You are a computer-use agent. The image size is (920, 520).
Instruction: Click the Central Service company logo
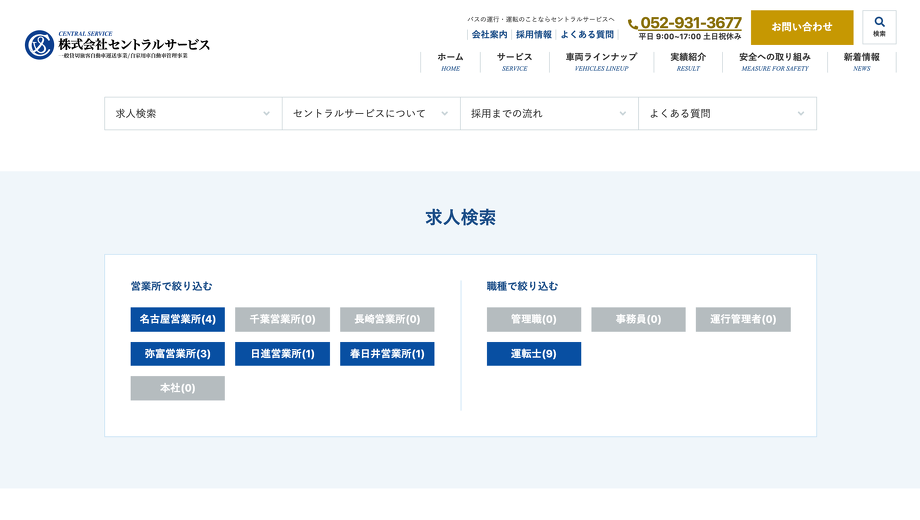pos(118,45)
